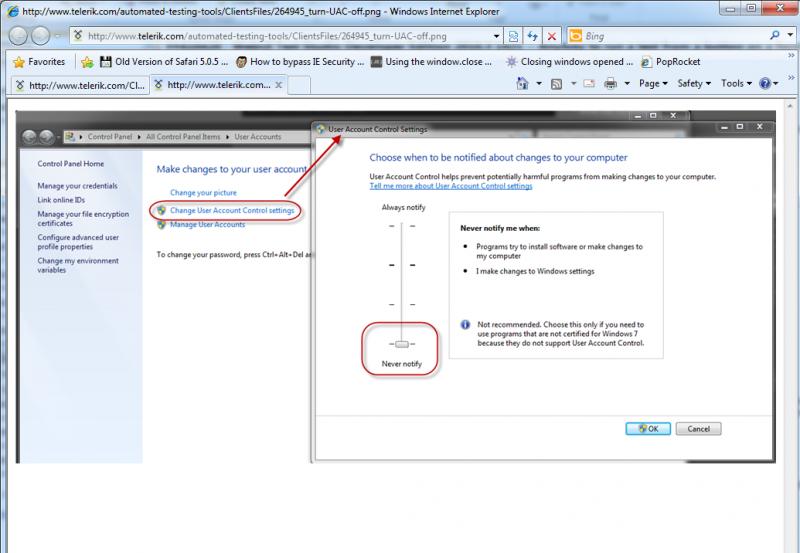This screenshot has width=800, height=553.
Task: Click the Bing provider icon in search box
Action: [x=576, y=36]
